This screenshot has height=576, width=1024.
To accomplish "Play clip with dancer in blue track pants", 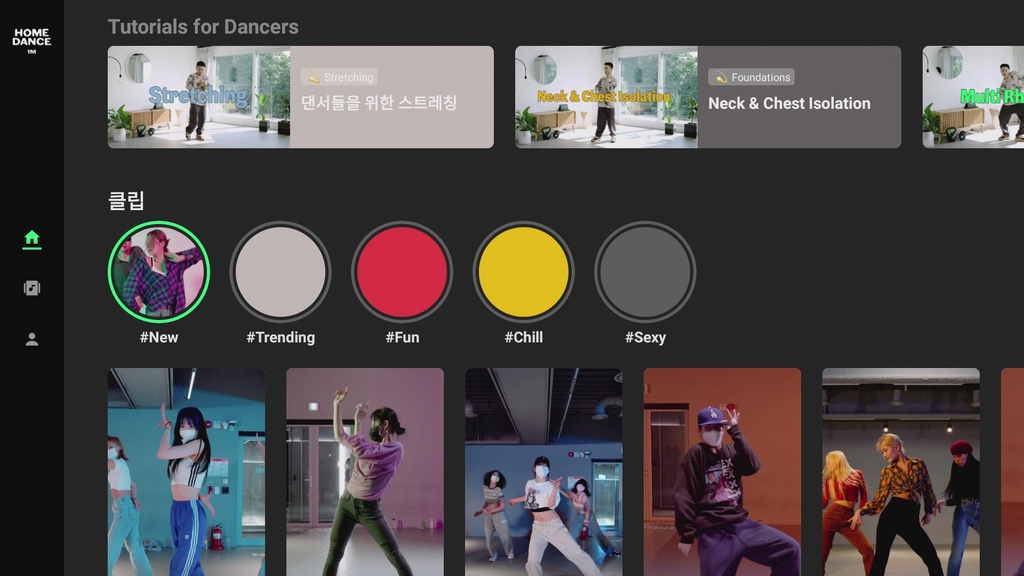I will (186, 472).
